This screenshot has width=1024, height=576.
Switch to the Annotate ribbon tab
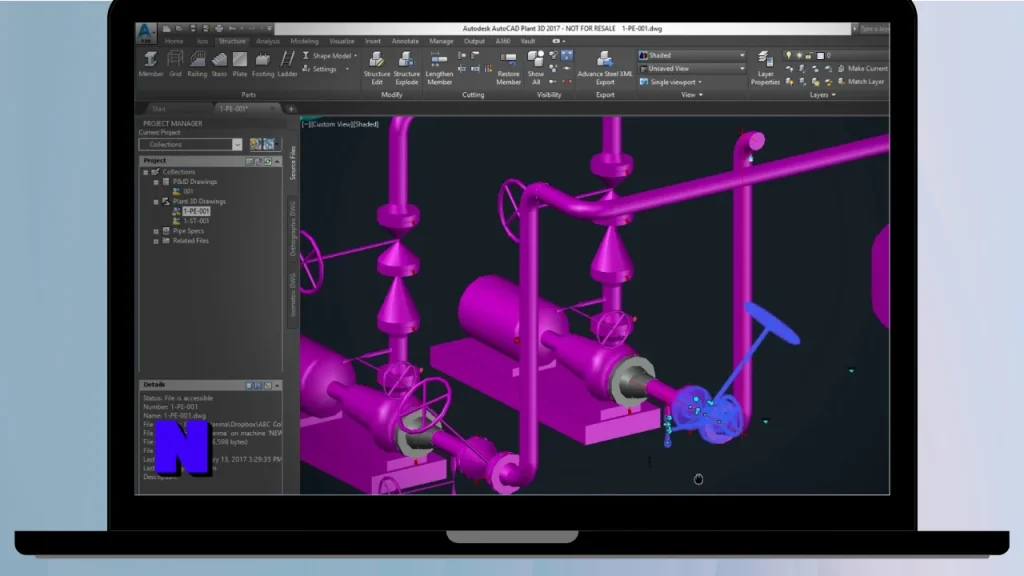pyautogui.click(x=405, y=41)
